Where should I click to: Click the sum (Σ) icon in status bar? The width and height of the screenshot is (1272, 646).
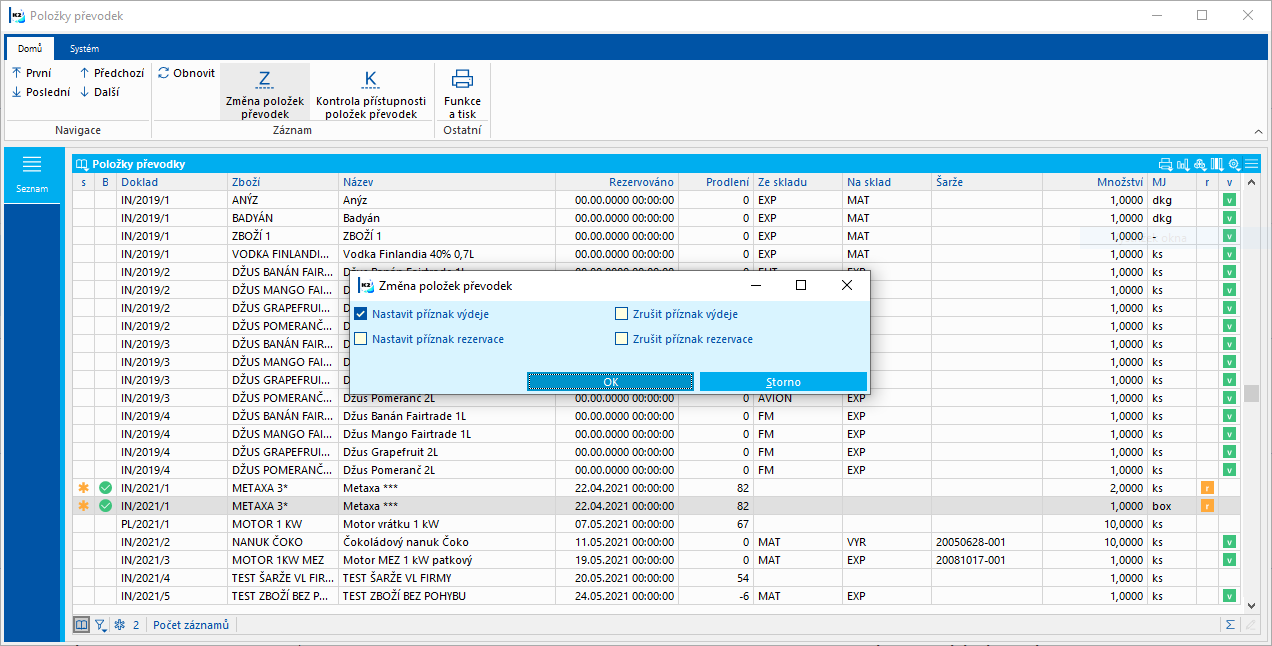1229,625
